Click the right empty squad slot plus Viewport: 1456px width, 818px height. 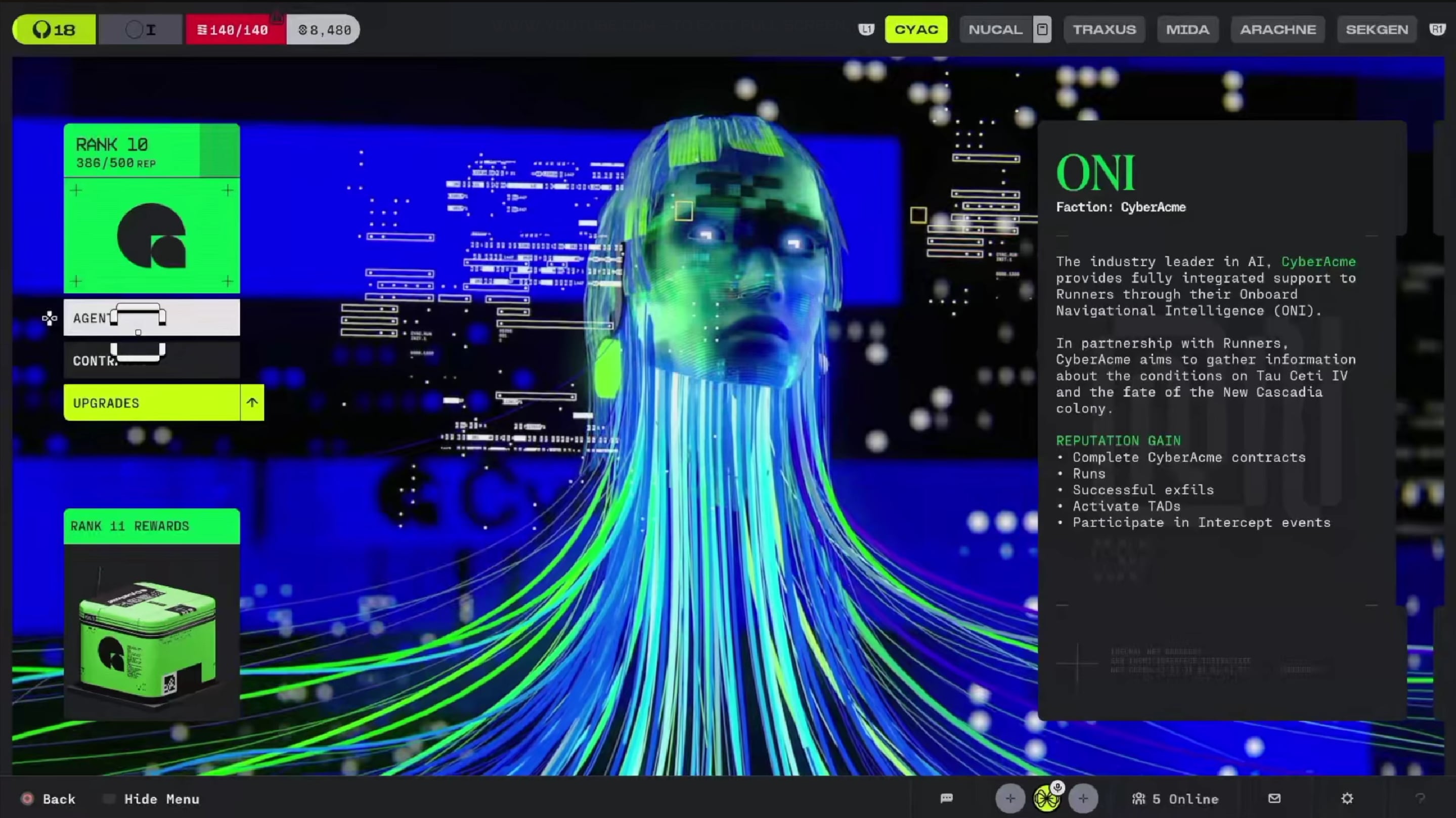click(1083, 799)
